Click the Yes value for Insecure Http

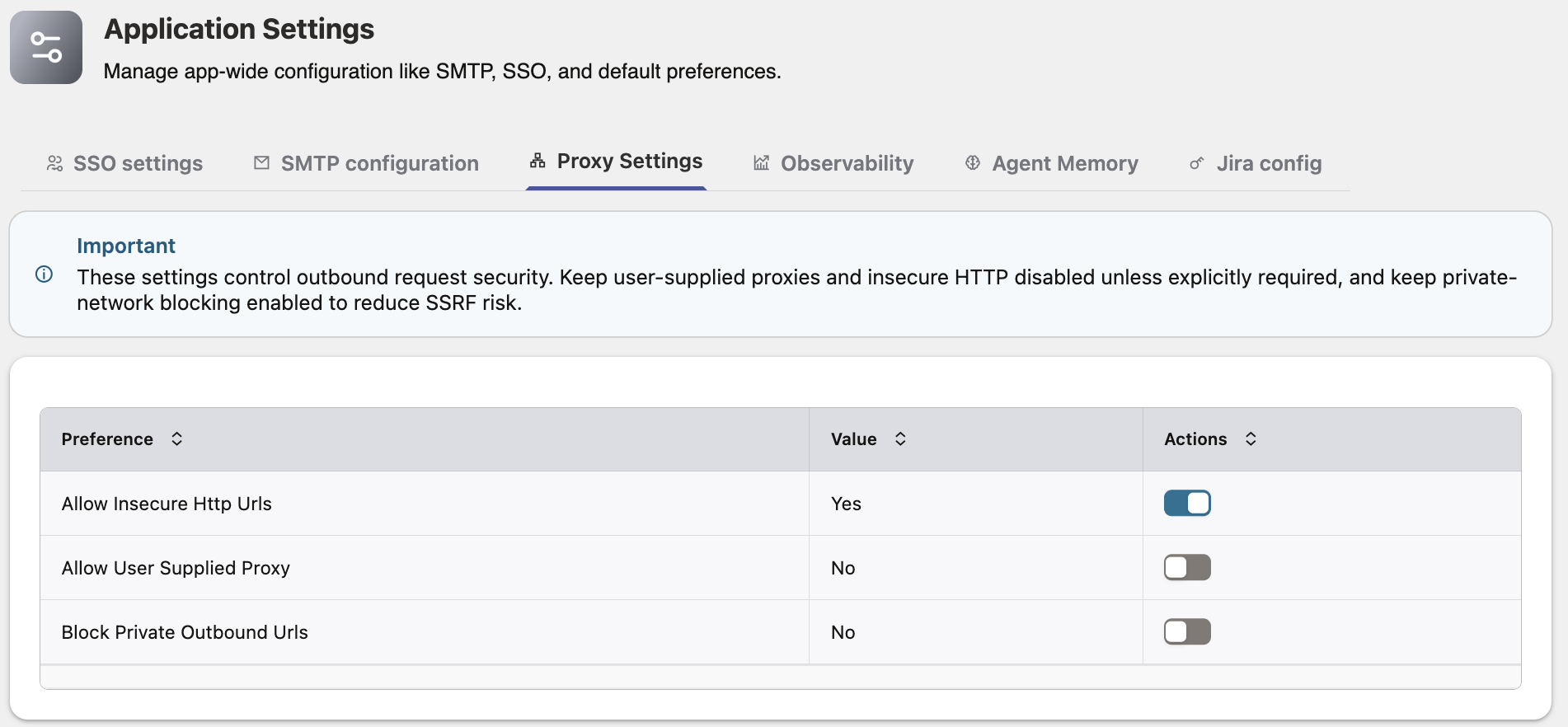pyautogui.click(x=846, y=504)
